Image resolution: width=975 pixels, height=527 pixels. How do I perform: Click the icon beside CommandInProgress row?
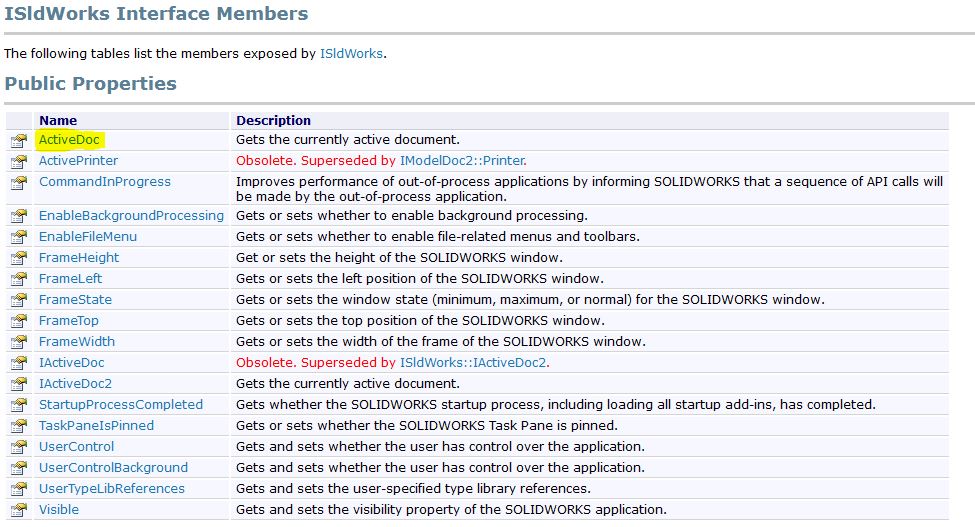(18, 183)
